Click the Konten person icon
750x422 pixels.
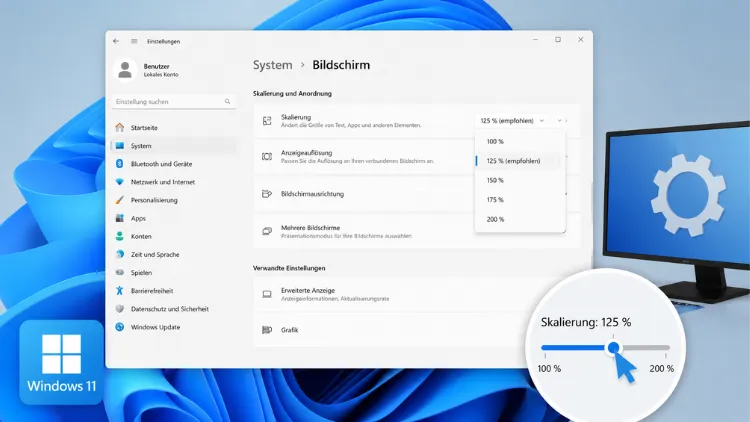coord(120,236)
